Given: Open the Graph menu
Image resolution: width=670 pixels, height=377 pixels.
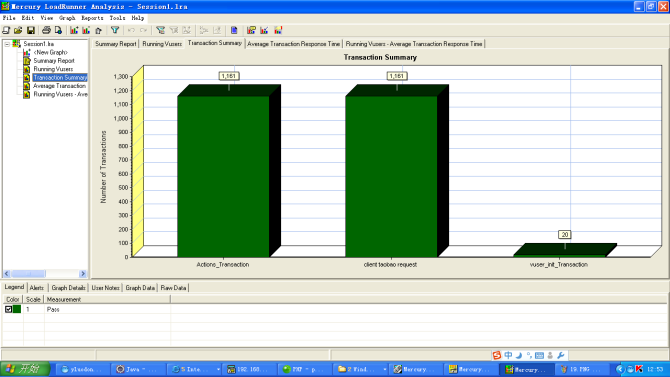Looking at the screenshot, I should [67, 18].
